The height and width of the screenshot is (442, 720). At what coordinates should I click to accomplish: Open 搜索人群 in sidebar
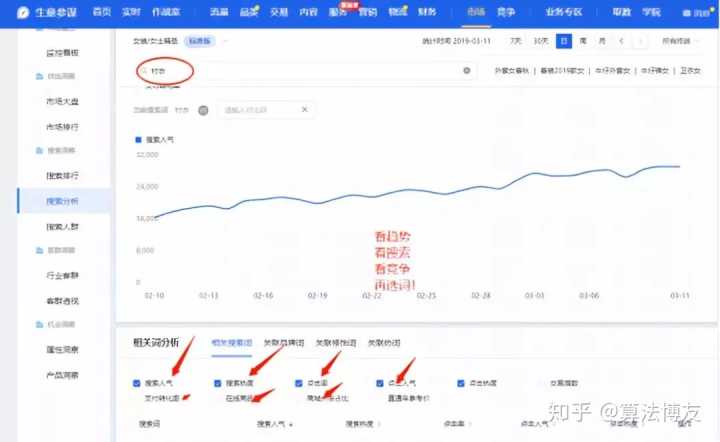point(62,227)
